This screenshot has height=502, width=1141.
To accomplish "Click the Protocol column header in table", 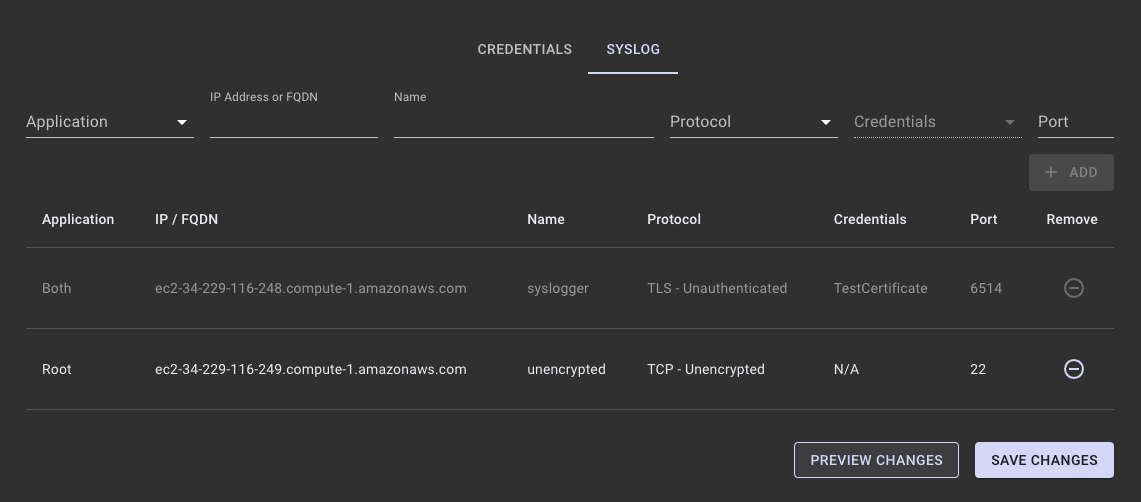I will point(674,219).
